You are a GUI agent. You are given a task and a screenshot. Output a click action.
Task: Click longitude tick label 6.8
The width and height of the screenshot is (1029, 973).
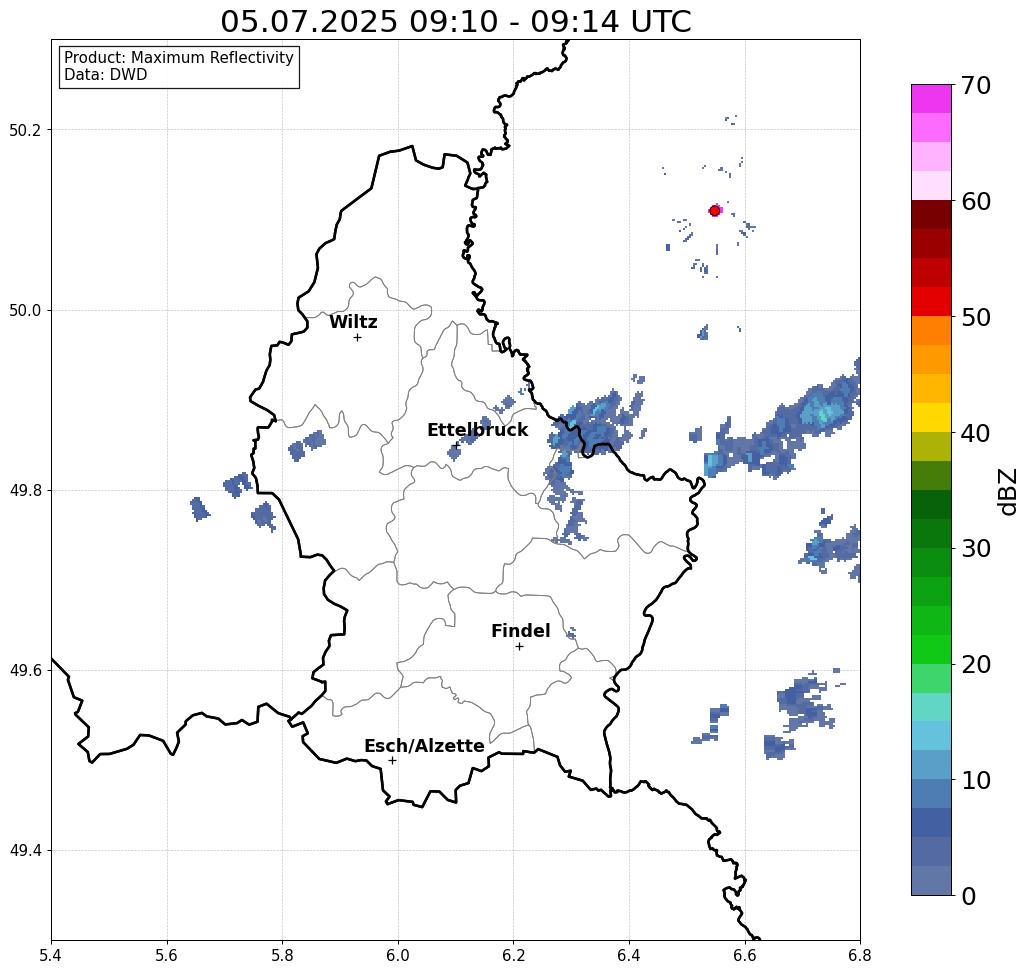pyautogui.click(x=860, y=955)
